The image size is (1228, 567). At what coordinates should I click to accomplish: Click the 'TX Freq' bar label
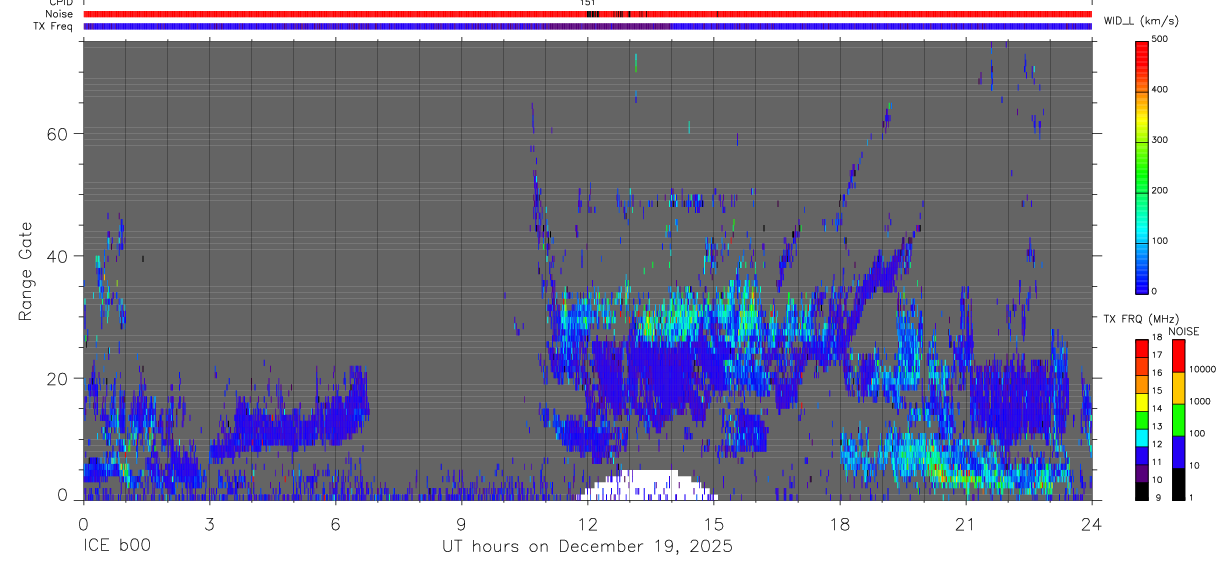(x=55, y=26)
